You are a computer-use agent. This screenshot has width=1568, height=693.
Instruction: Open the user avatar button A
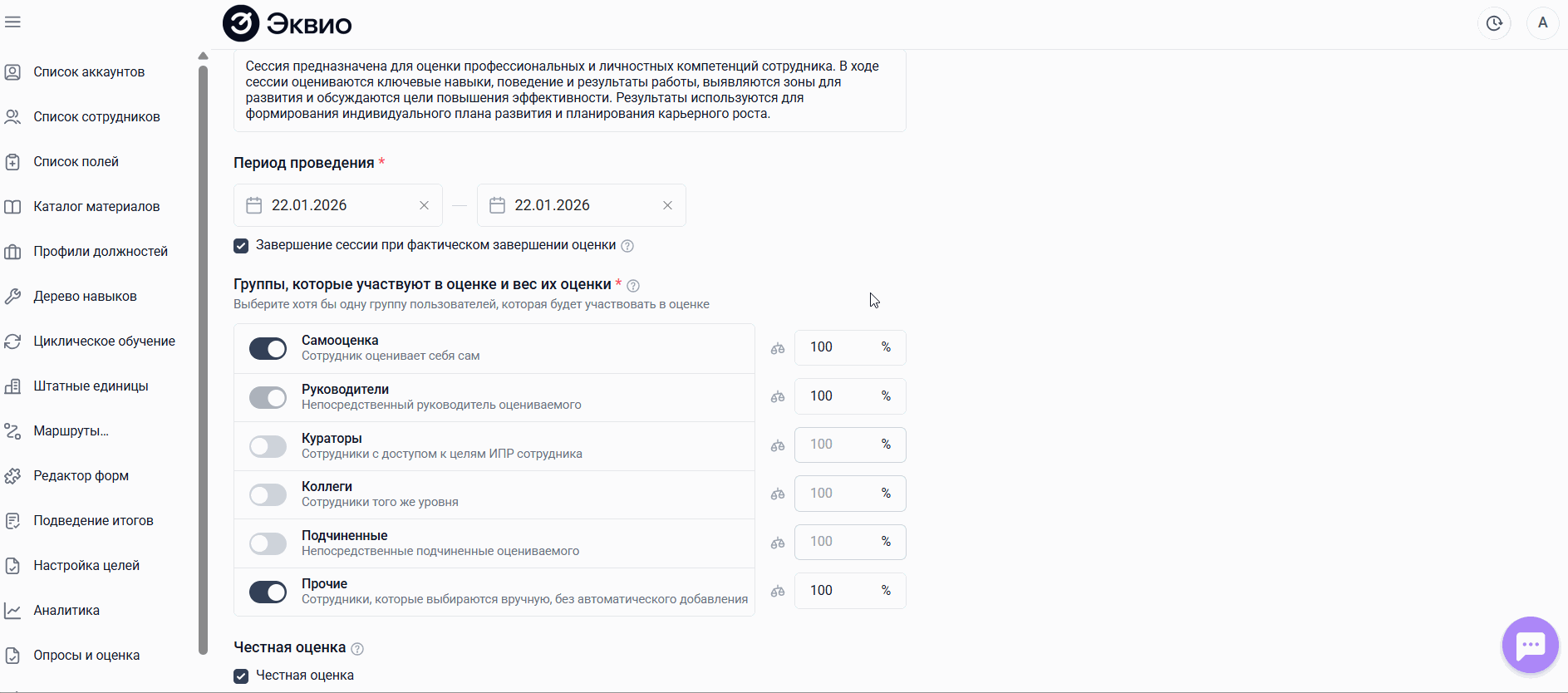point(1542,23)
